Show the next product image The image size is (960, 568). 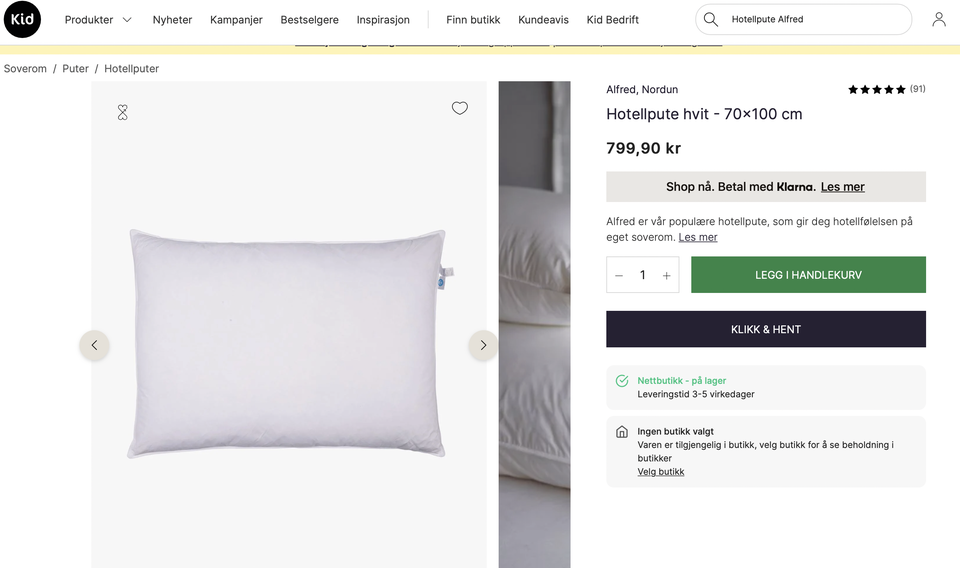[x=483, y=345]
